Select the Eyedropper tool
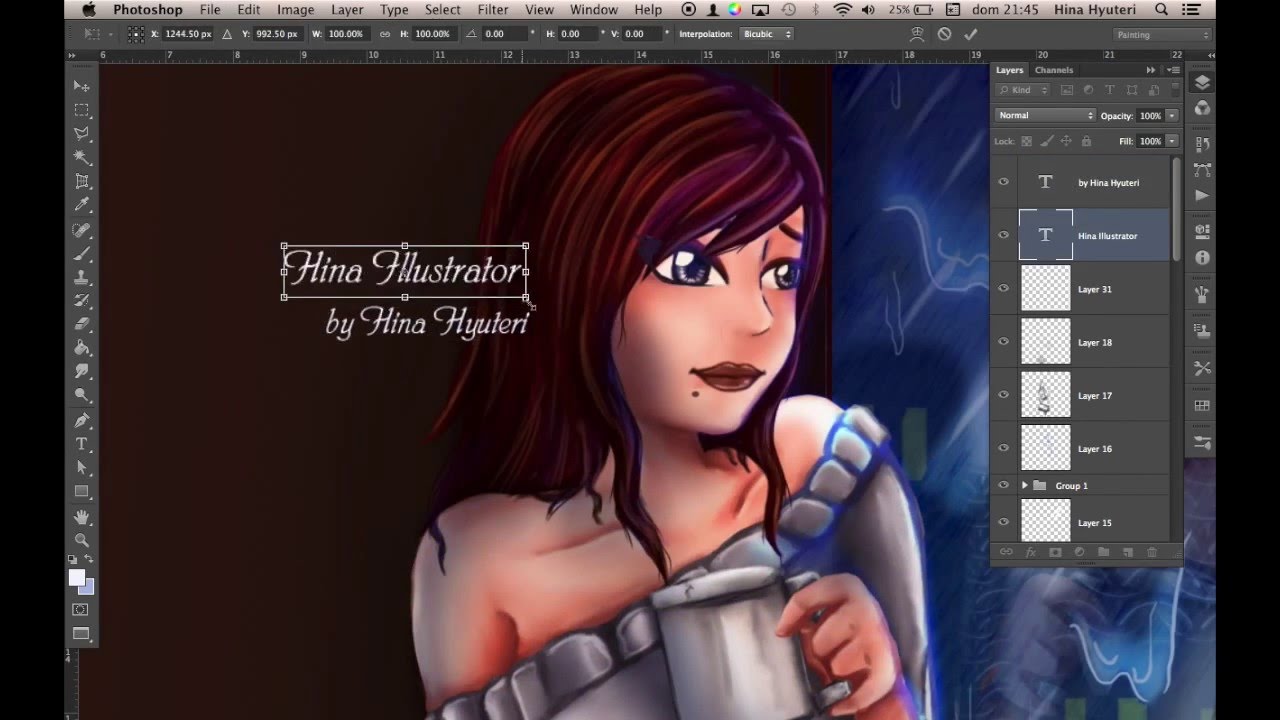The height and width of the screenshot is (720, 1280). 82,206
